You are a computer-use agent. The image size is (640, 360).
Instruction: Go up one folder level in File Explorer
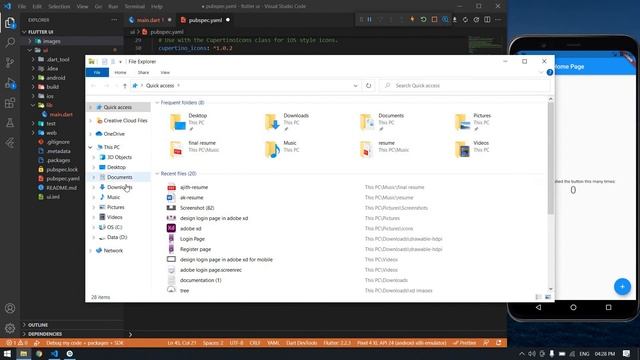(x=125, y=86)
